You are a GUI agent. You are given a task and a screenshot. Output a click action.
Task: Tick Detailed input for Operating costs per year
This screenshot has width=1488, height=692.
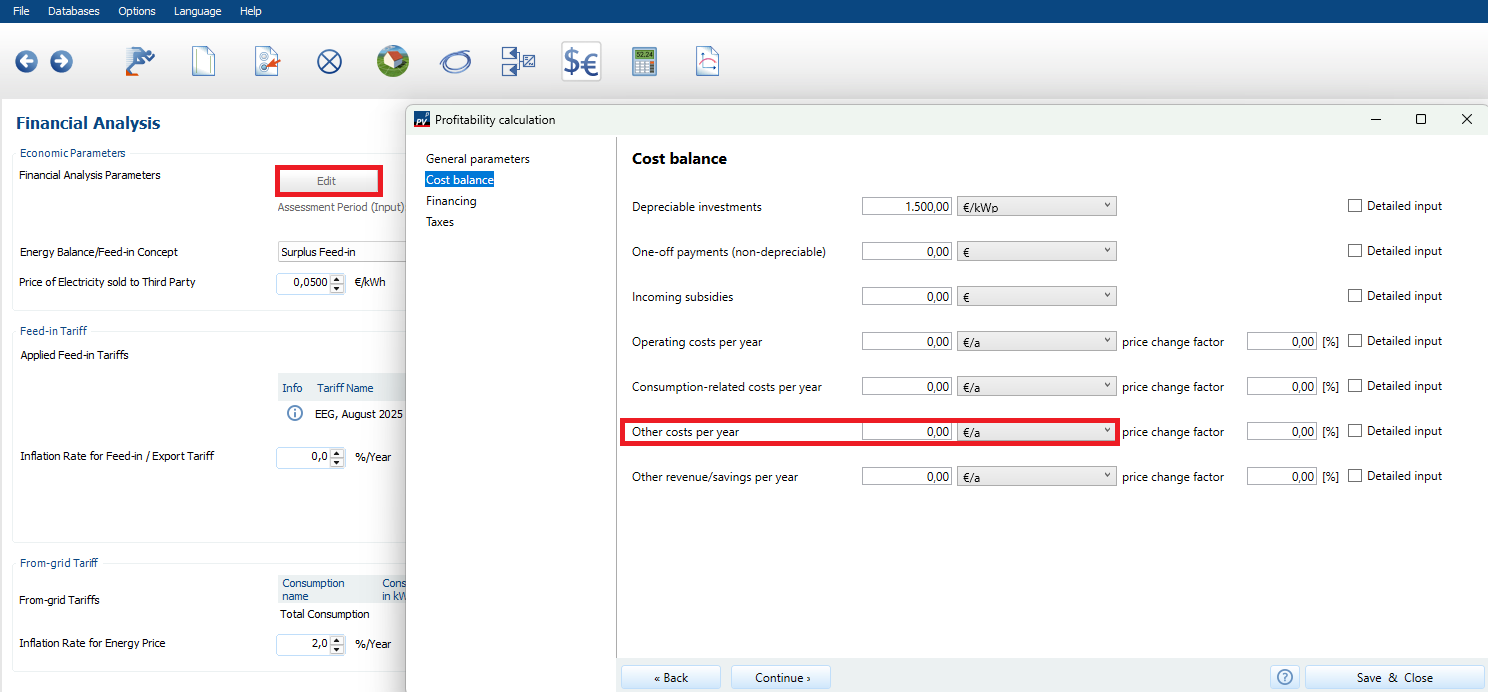tap(1355, 341)
